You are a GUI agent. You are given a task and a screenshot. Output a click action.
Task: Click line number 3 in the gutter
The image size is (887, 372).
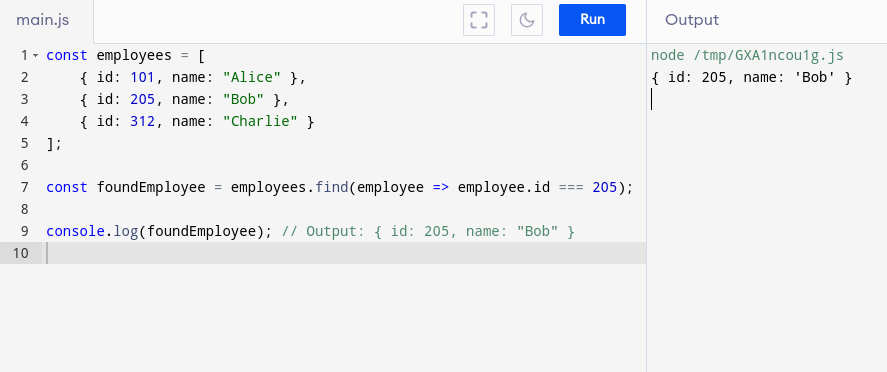[x=24, y=100]
